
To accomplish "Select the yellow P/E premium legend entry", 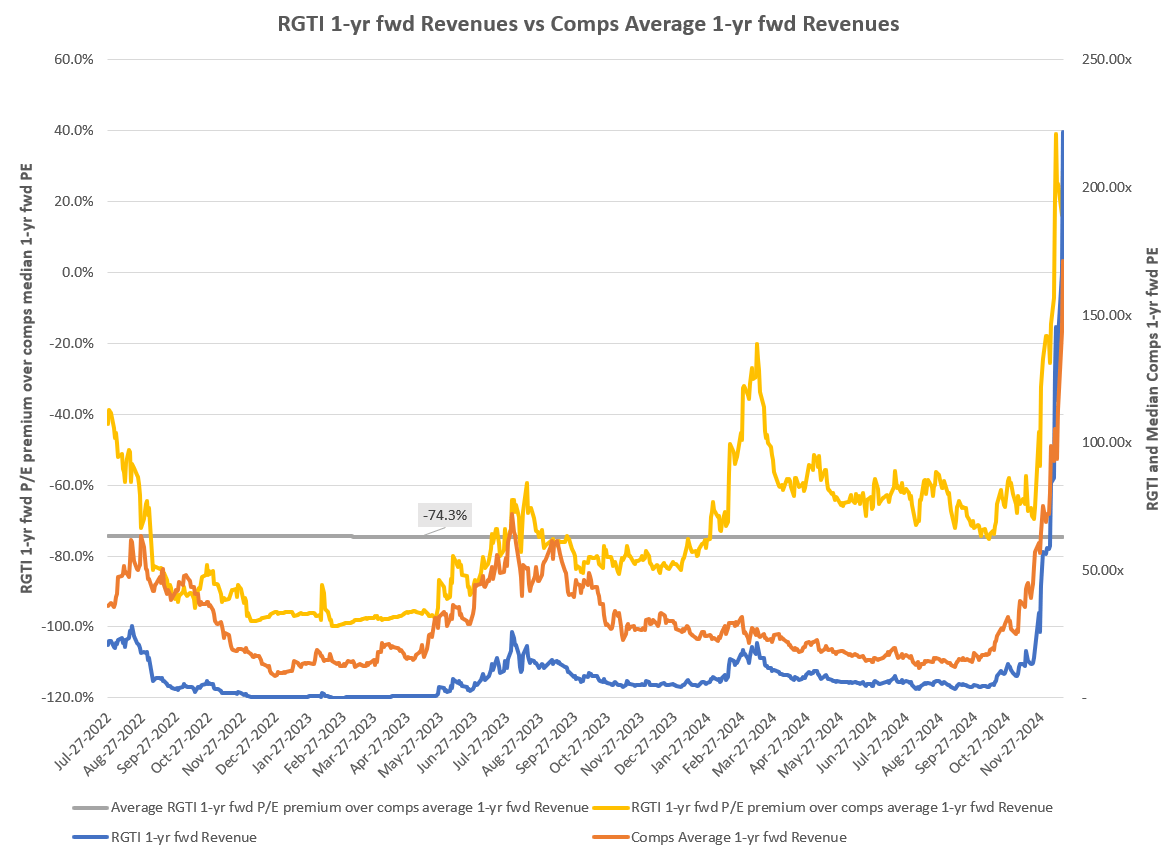I will (823, 807).
